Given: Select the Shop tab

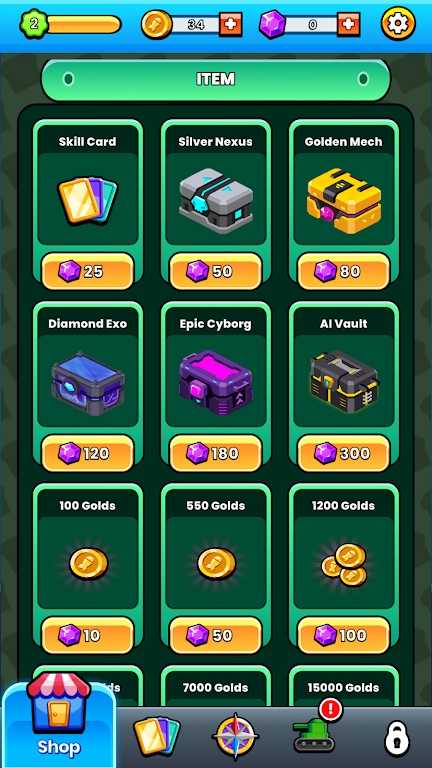Looking at the screenshot, I should coord(58,721).
